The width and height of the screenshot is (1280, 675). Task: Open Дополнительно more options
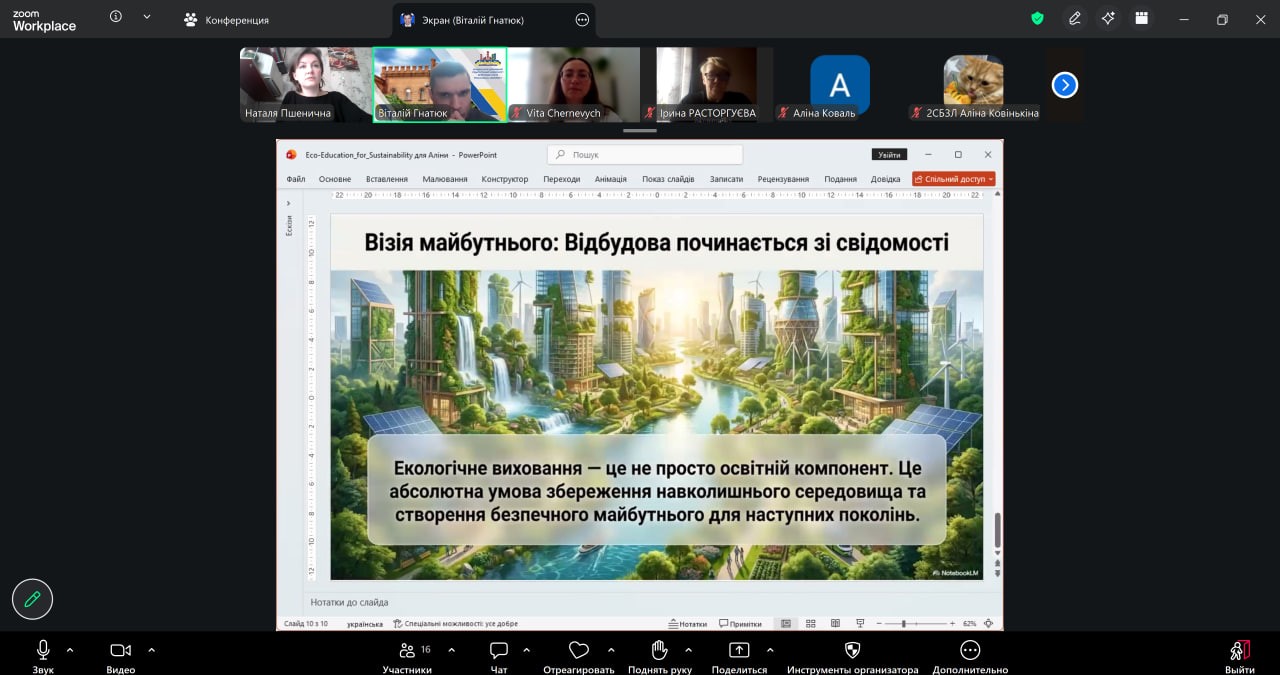point(970,656)
